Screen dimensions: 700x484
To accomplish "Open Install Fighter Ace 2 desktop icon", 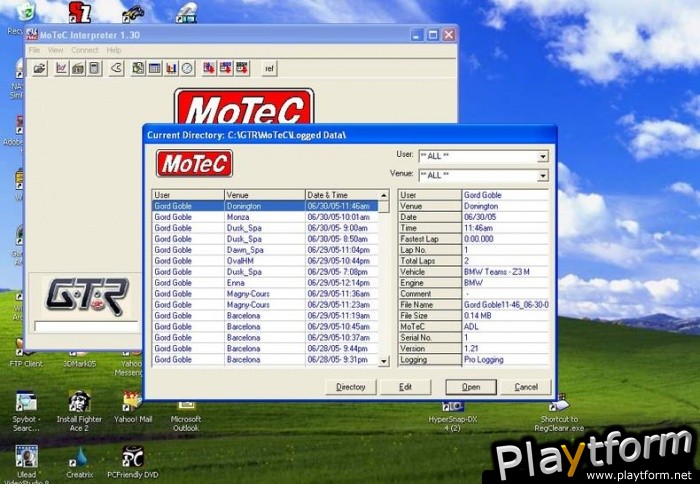I will click(79, 411).
